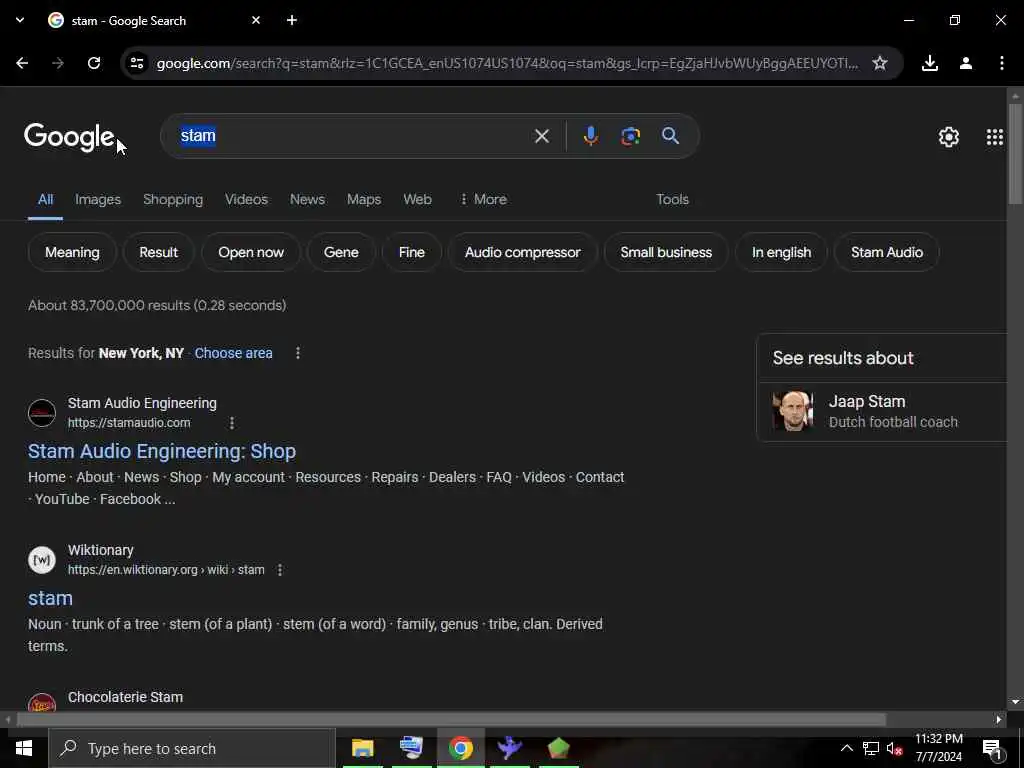The image size is (1024, 768).
Task: Switch to the Images tab
Action: click(x=98, y=199)
